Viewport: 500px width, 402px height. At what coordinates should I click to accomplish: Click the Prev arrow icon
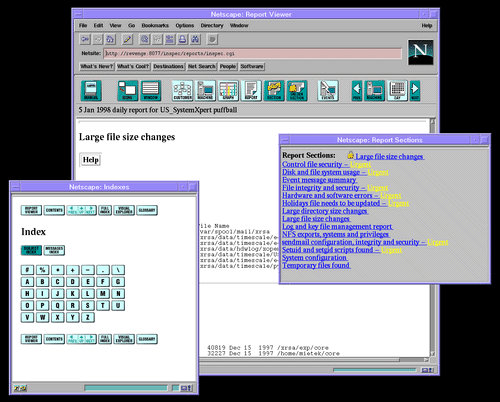(x=357, y=90)
